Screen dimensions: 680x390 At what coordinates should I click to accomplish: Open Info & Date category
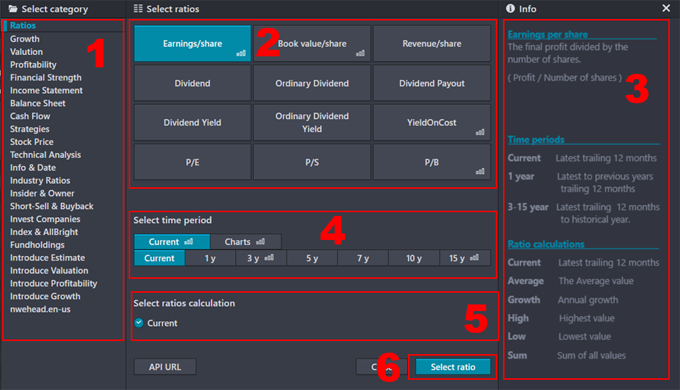33,168
